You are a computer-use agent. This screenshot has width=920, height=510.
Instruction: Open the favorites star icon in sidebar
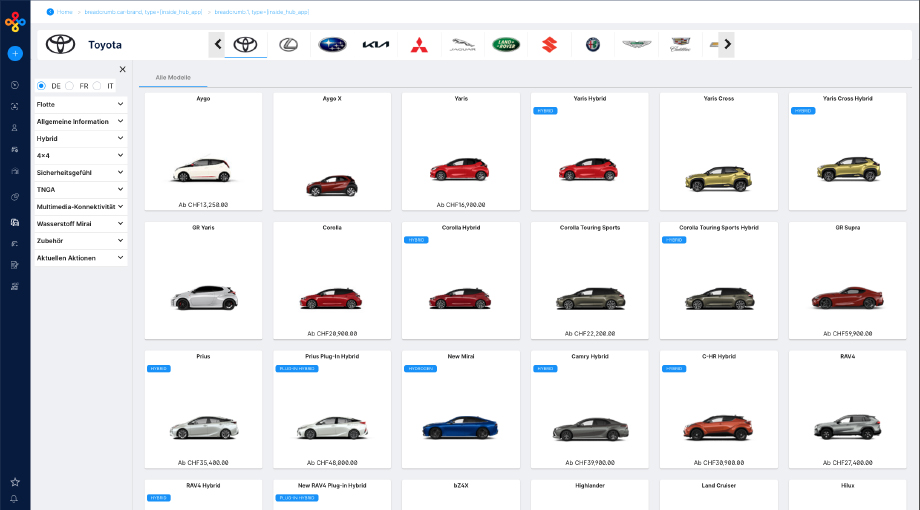[15, 482]
